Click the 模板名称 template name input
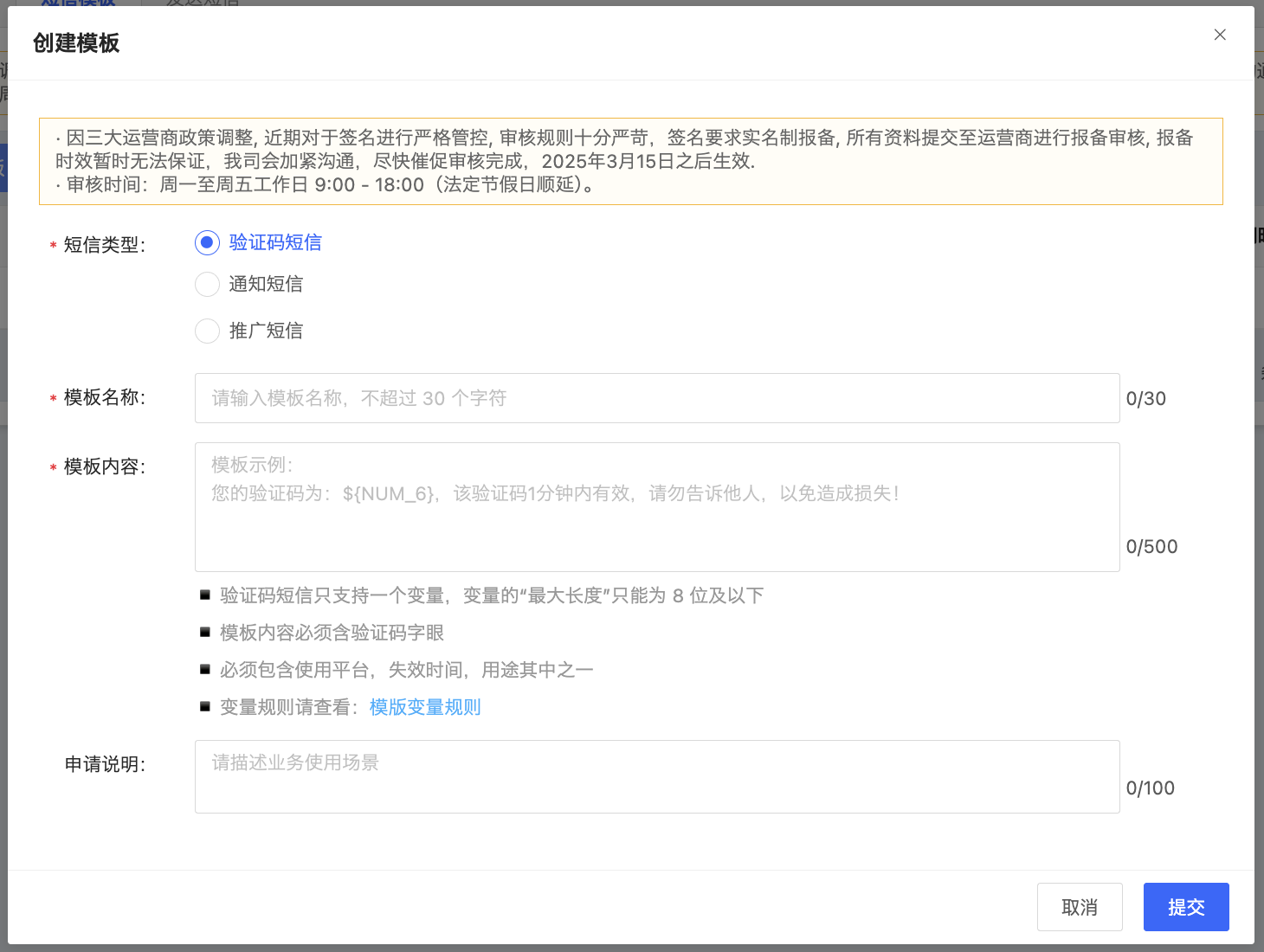 657,398
